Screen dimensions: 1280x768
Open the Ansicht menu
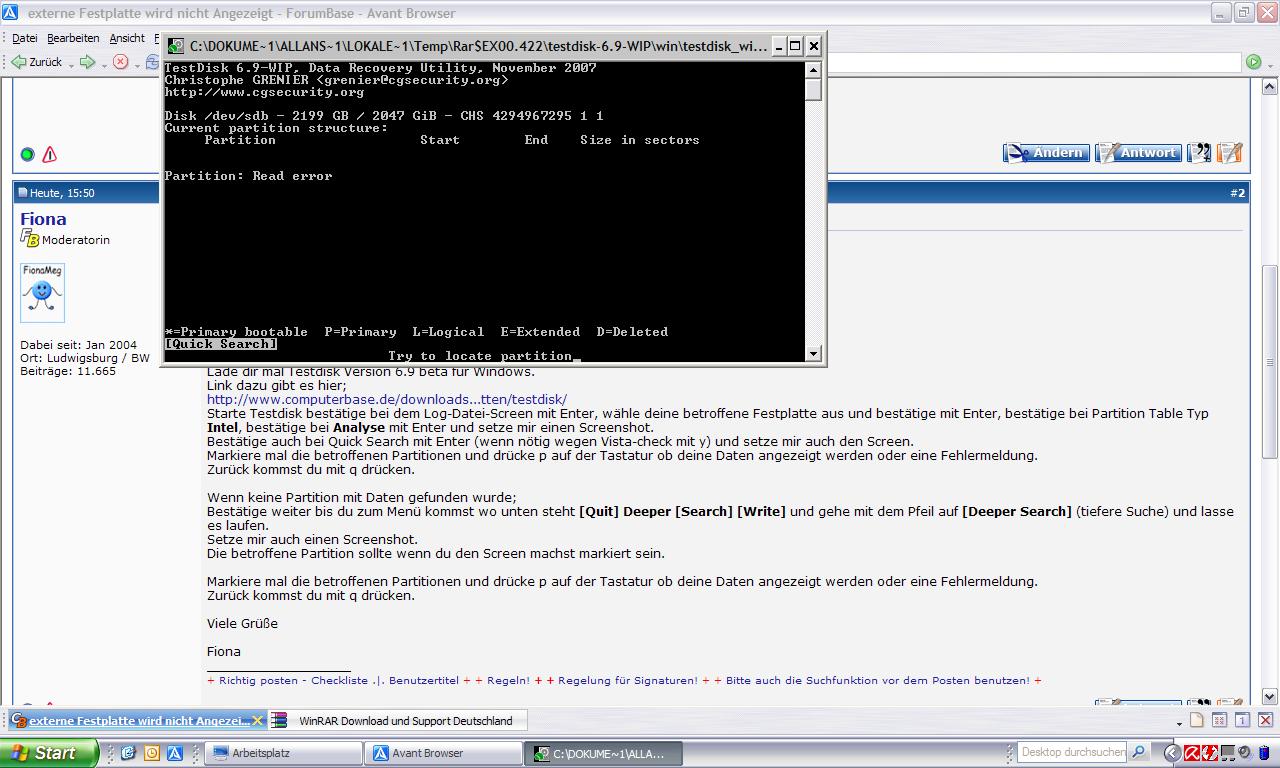tap(127, 38)
